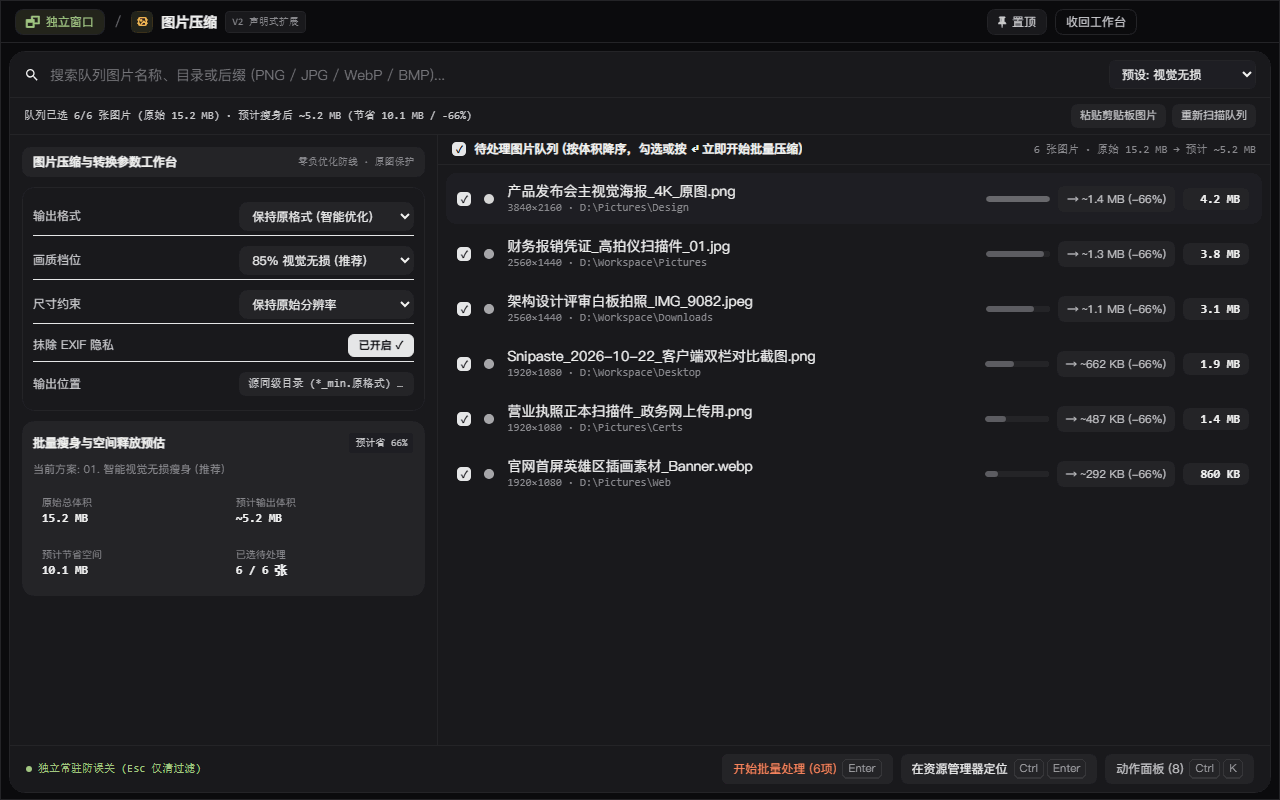This screenshot has width=1280, height=800.
Task: Click size bar of 产品发布会主视觉海报 row
Action: 1018,199
